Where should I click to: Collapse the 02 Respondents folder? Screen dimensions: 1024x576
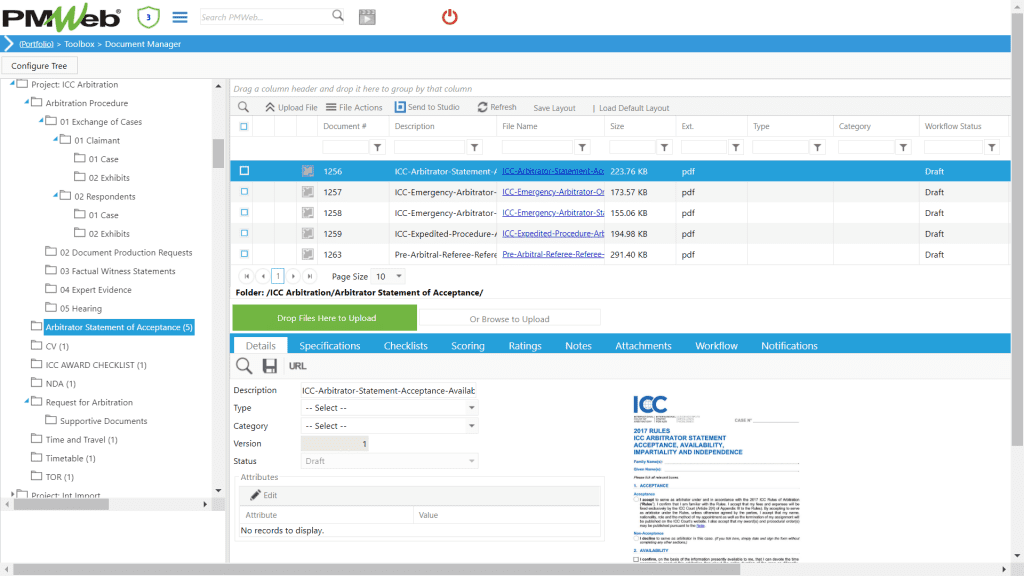coord(55,195)
